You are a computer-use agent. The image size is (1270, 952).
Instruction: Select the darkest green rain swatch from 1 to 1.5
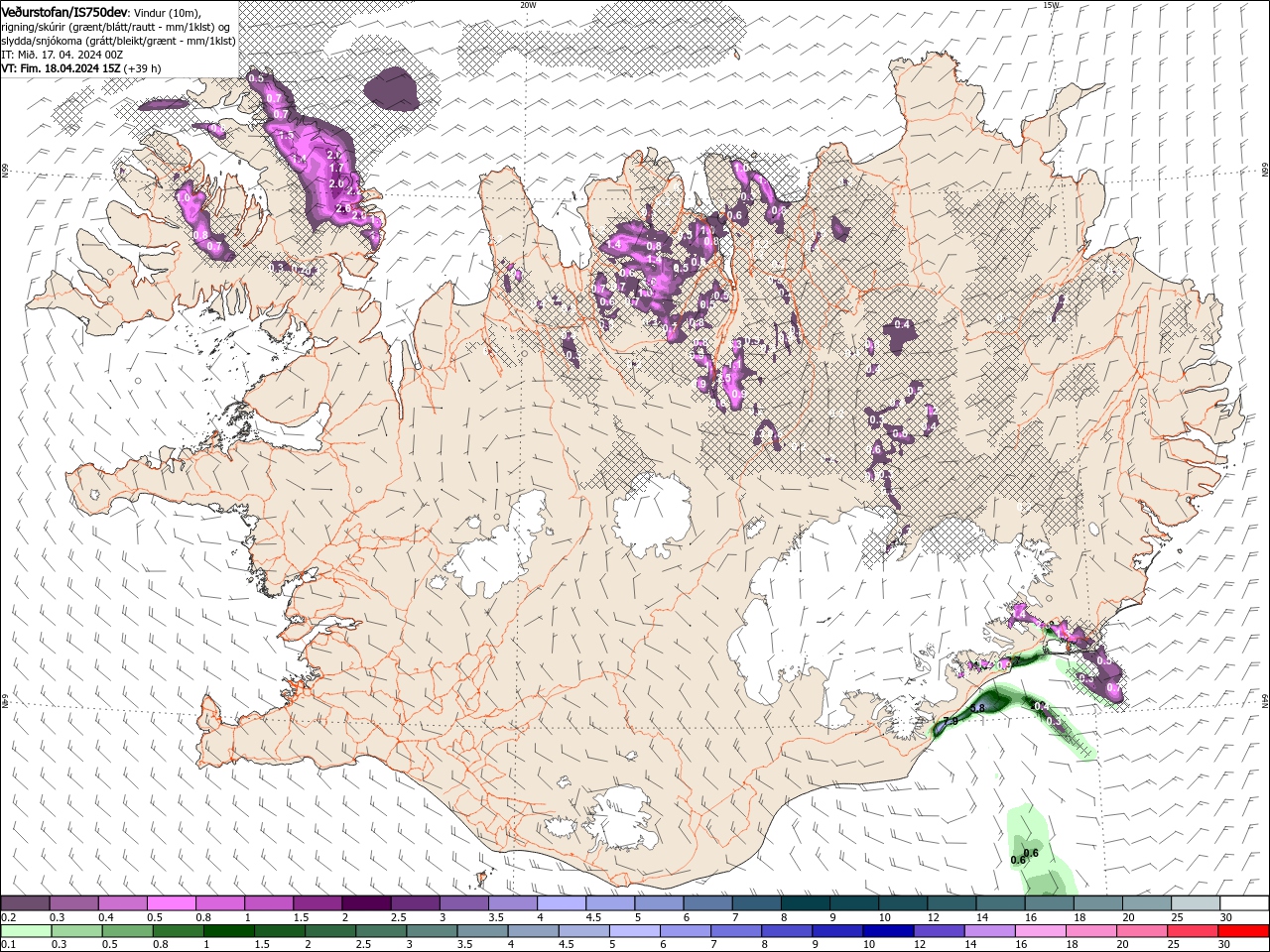[228, 931]
